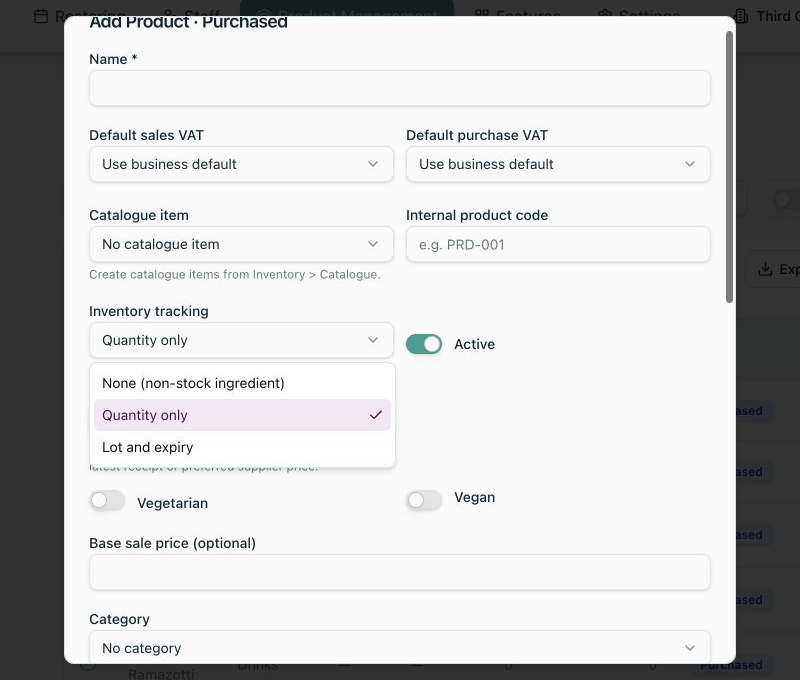
Task: Click the Default purchase VAT chevron arrow
Action: (690, 164)
